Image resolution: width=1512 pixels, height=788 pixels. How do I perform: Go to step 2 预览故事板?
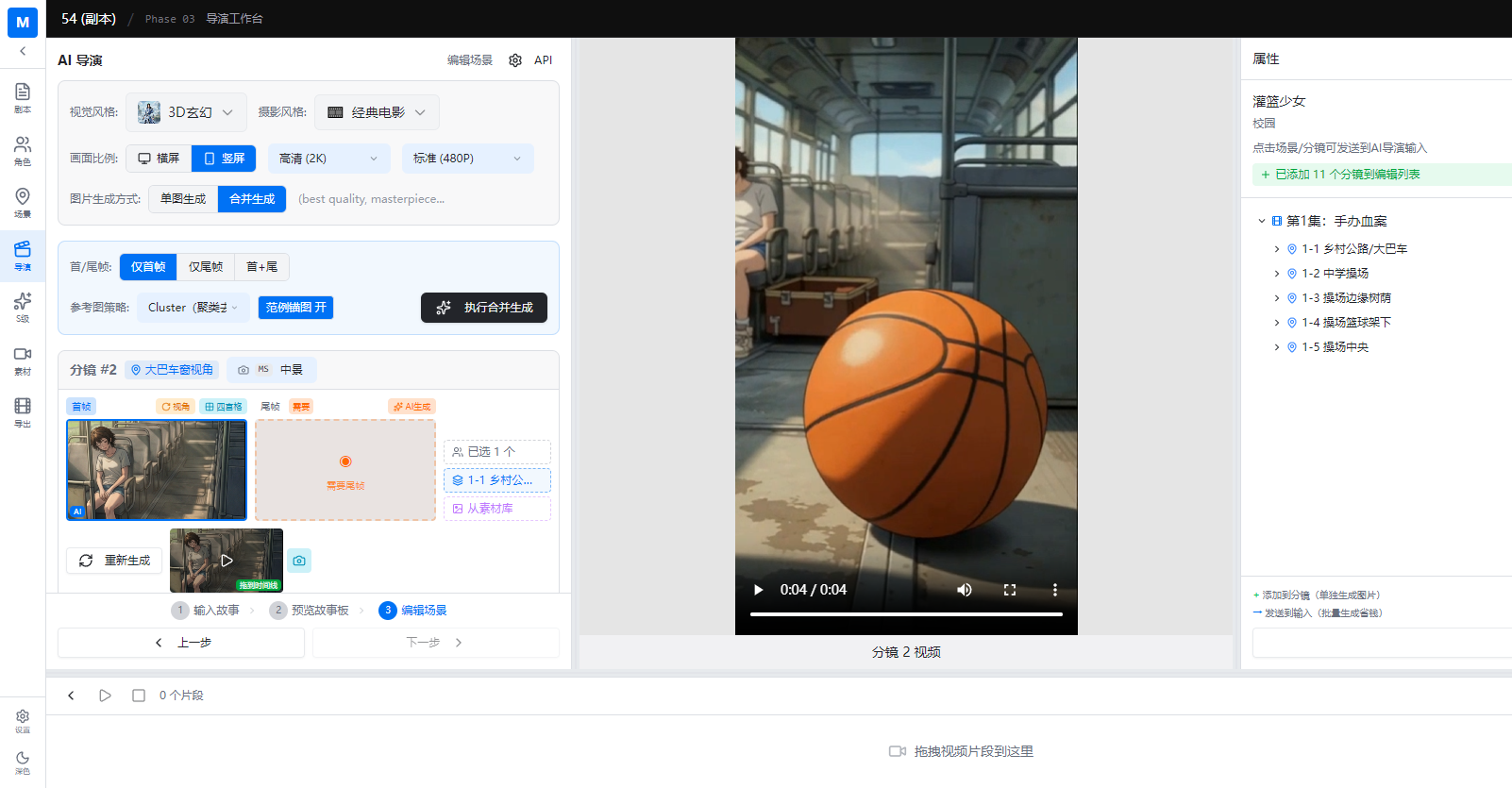point(310,611)
